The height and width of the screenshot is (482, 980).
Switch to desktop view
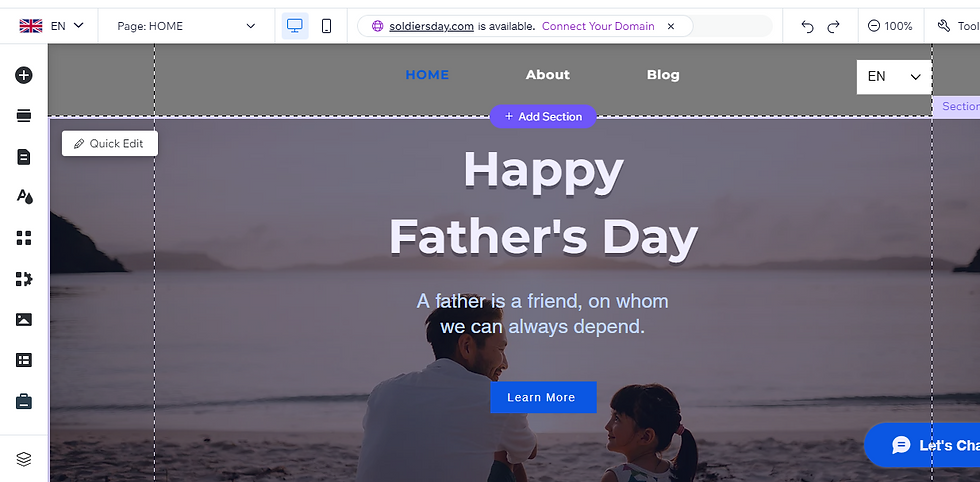pos(295,26)
